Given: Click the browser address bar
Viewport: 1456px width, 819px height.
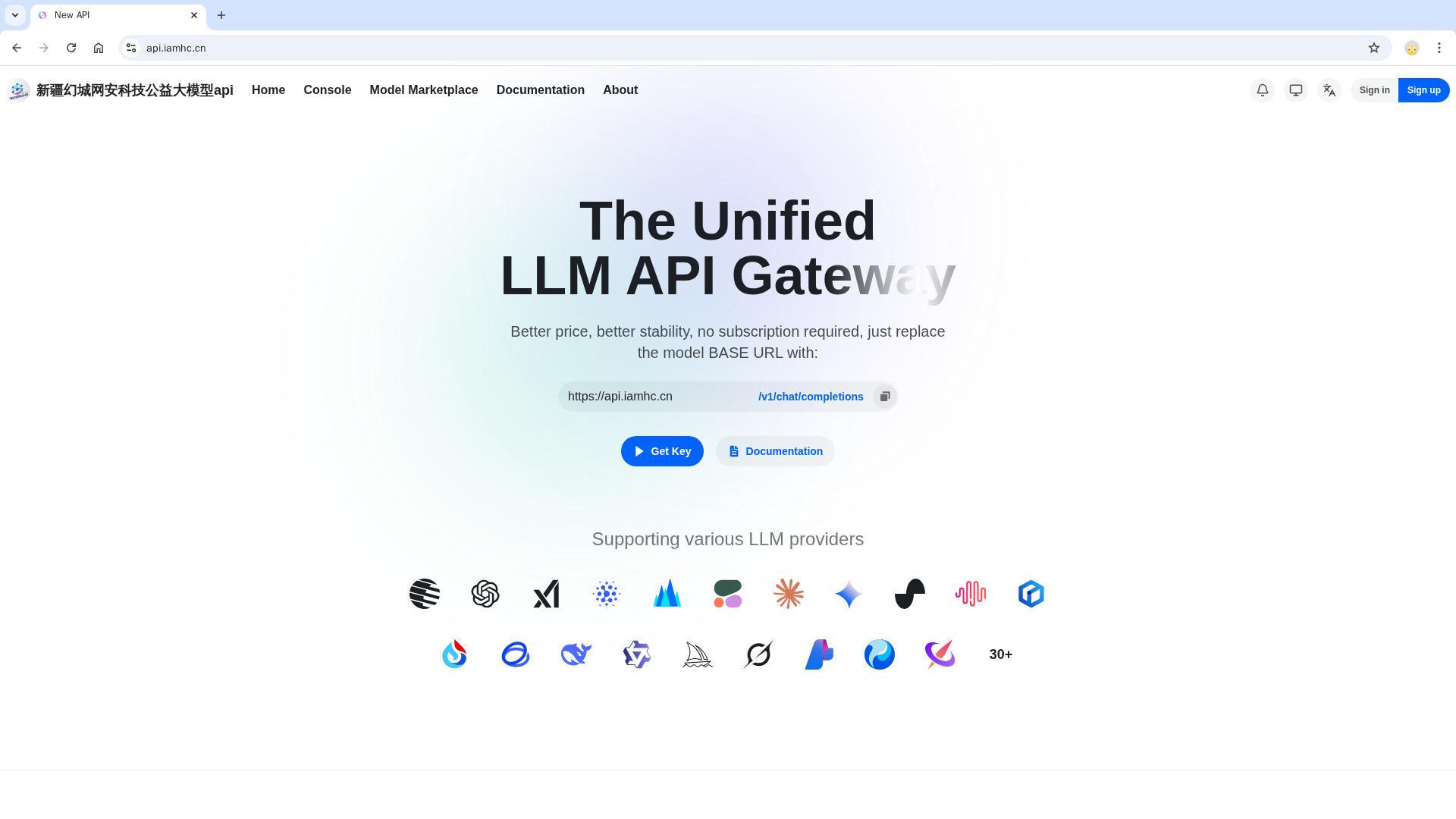Looking at the screenshot, I should pyautogui.click(x=751, y=48).
